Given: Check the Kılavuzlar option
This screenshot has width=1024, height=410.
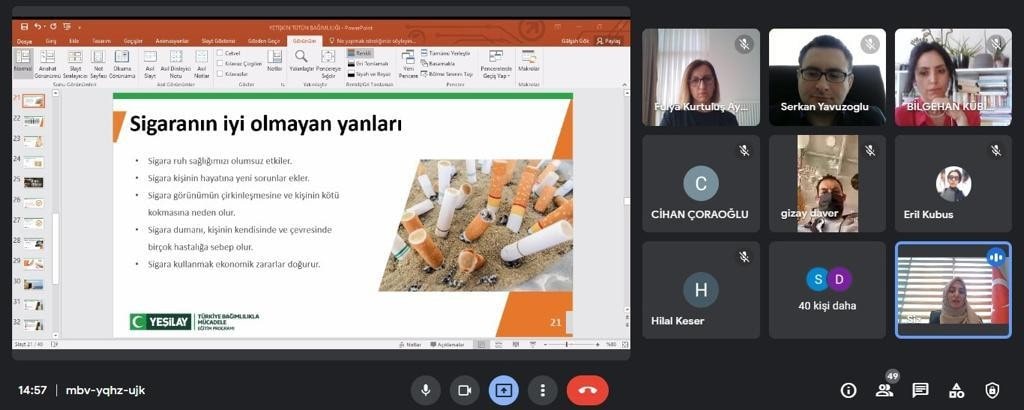Looking at the screenshot, I should 221,74.
